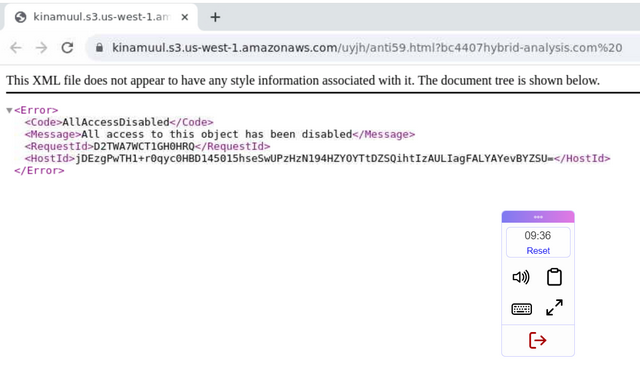
Task: Click the fullscreen expand arrows icon
Action: click(x=554, y=307)
